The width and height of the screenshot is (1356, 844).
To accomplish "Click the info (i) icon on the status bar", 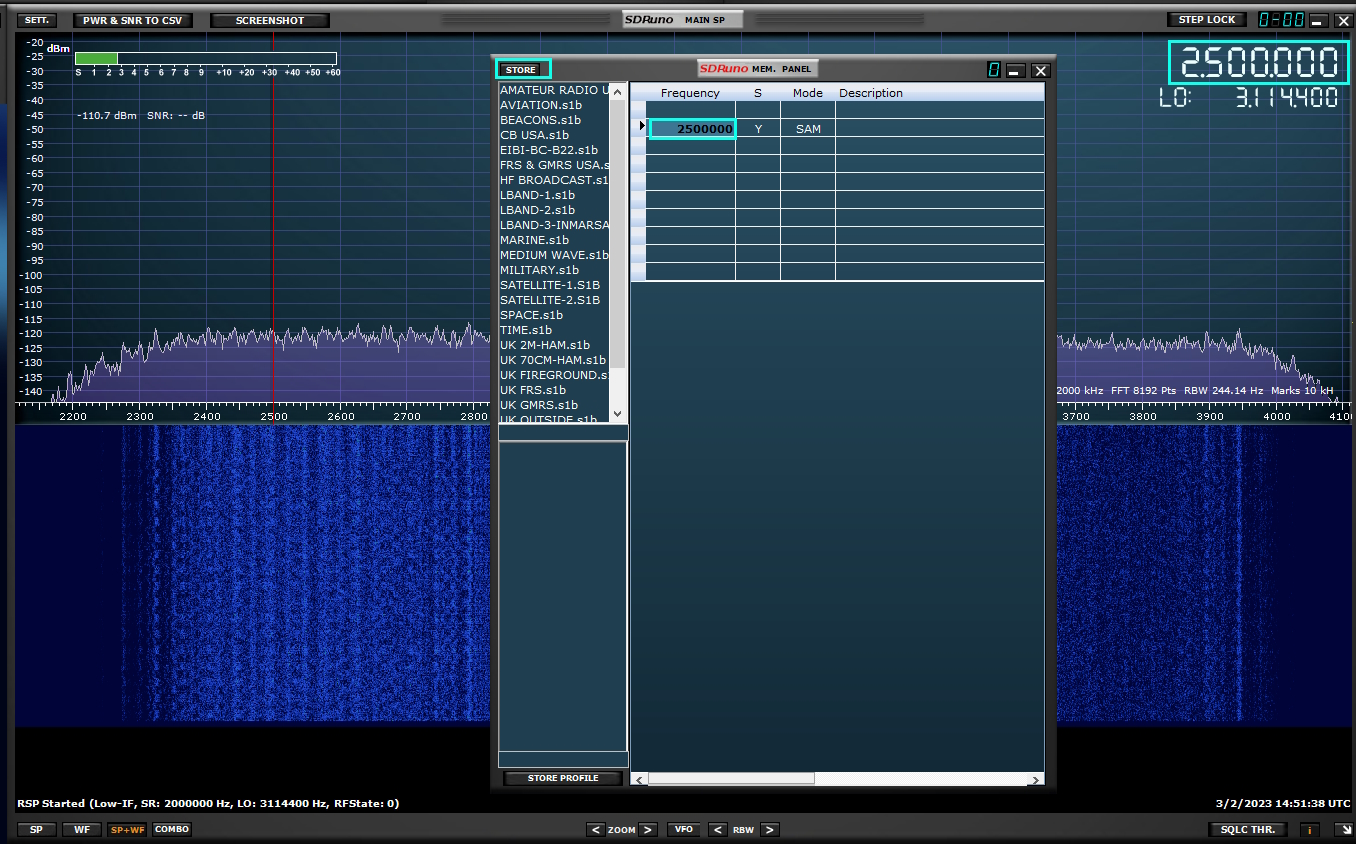I will click(x=1309, y=829).
